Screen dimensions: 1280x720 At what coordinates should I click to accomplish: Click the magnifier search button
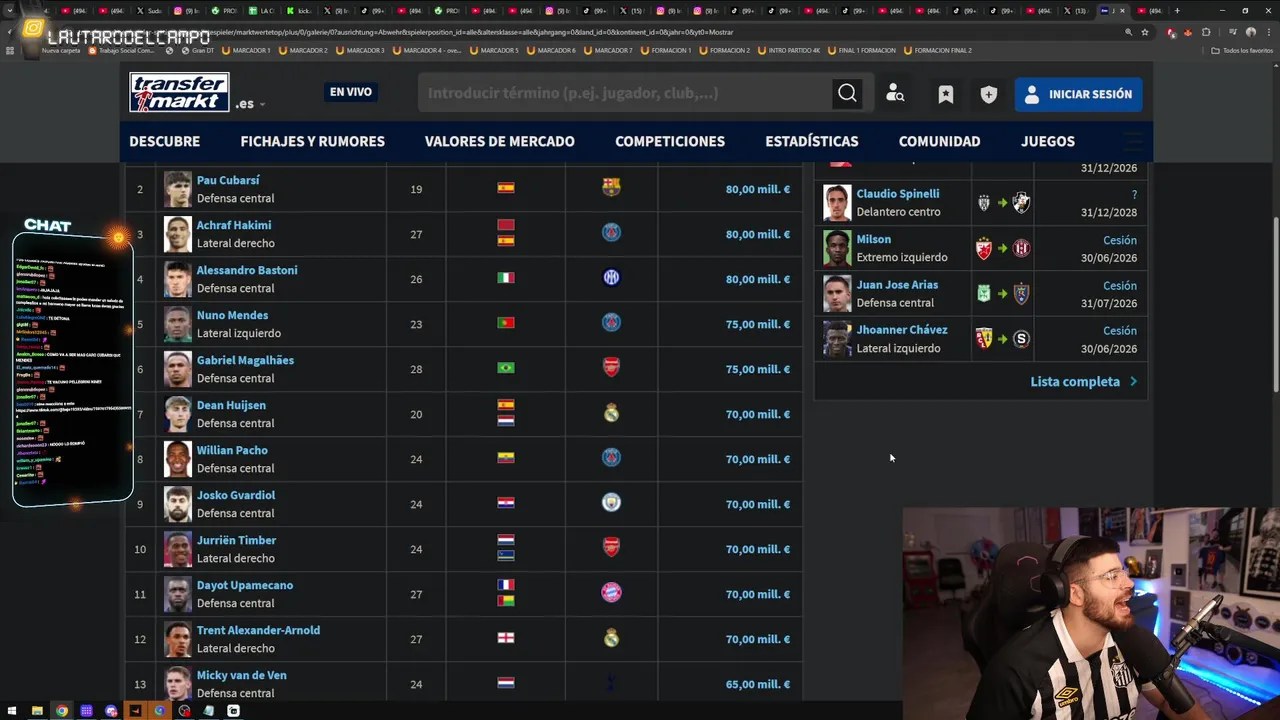coord(847,93)
